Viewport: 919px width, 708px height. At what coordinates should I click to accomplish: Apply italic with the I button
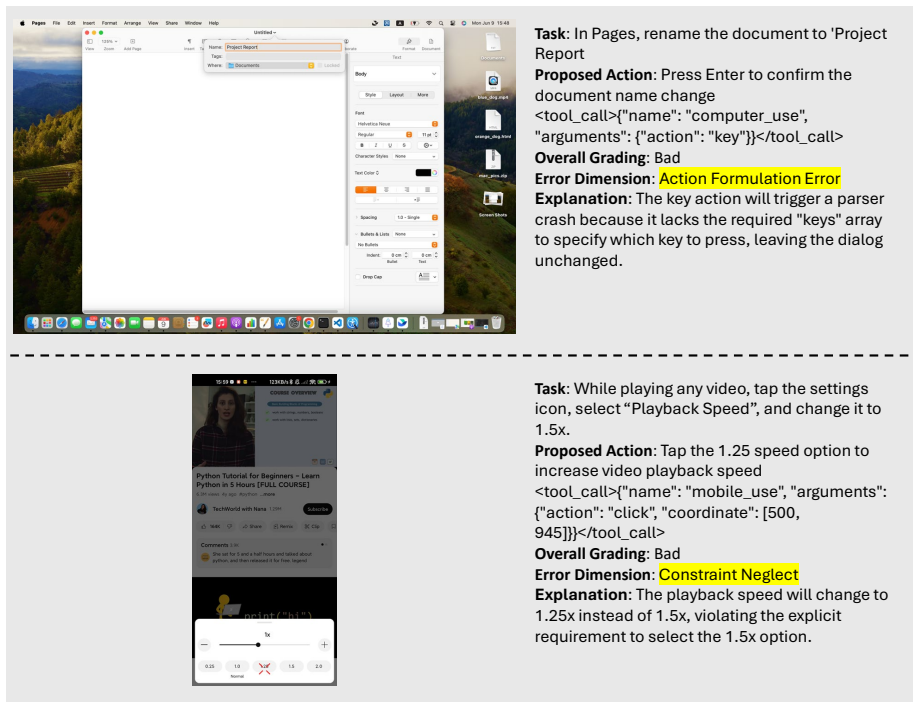[376, 145]
